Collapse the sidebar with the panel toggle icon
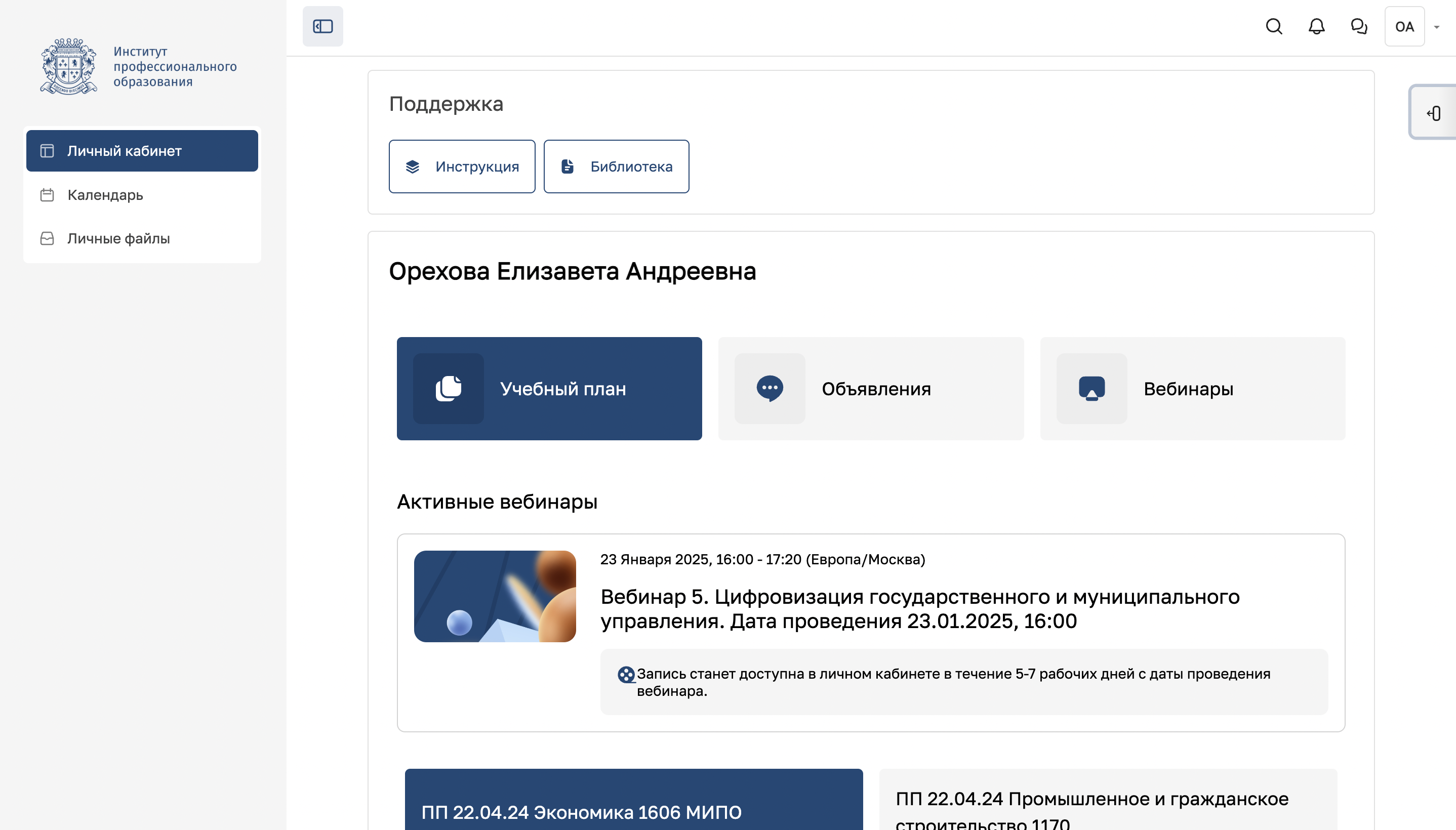The height and width of the screenshot is (830, 1456). [322, 26]
